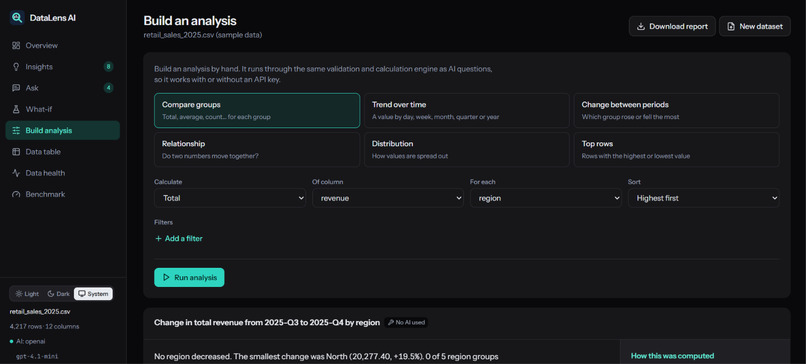Click the New dataset button
The width and height of the screenshot is (806, 364).
(755, 26)
